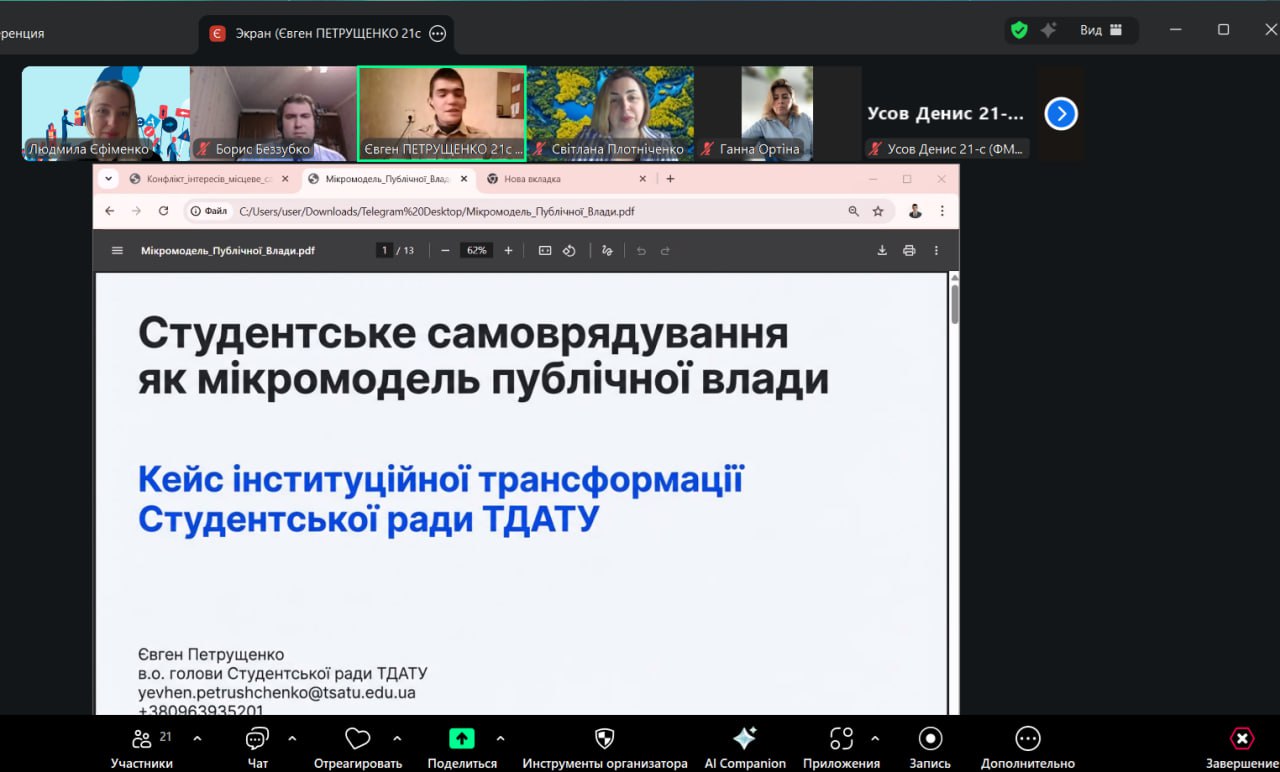
Task: Open the Приложения apps icon
Action: click(841, 739)
